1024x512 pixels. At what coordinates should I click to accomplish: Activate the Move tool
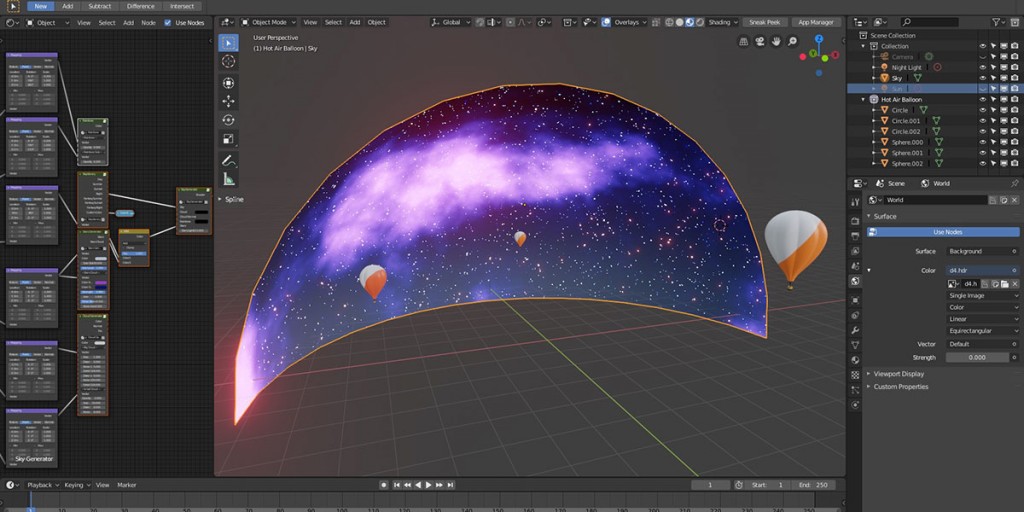coord(229,101)
